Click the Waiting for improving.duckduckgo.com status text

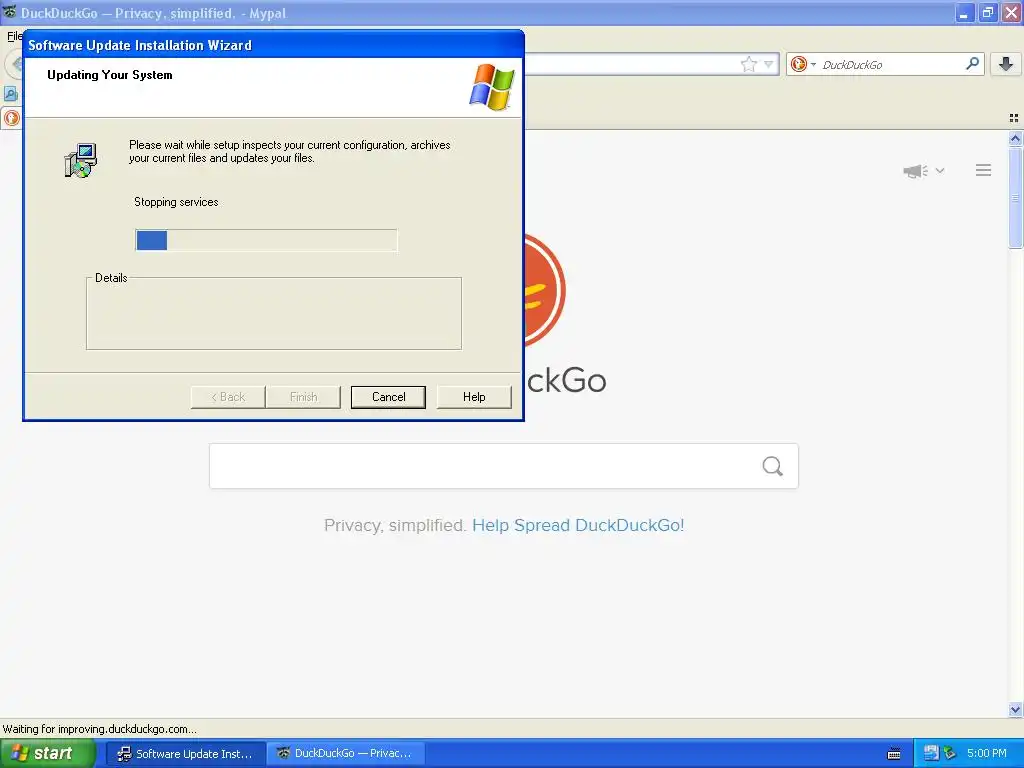pyautogui.click(x=99, y=729)
